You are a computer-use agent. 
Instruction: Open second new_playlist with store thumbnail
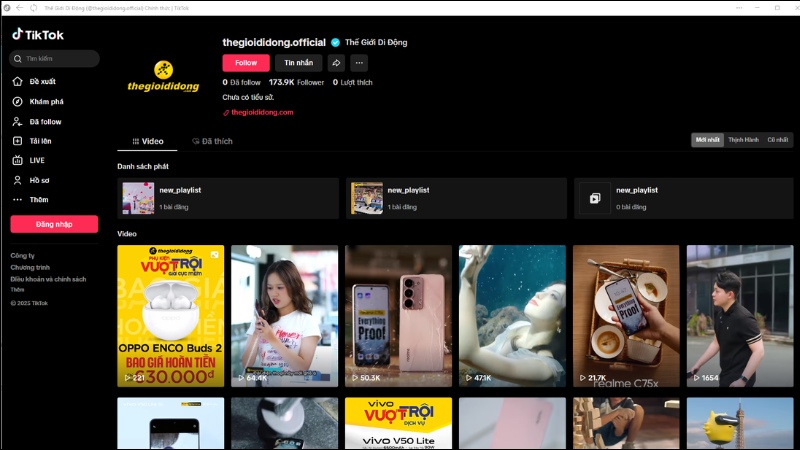click(x=456, y=198)
